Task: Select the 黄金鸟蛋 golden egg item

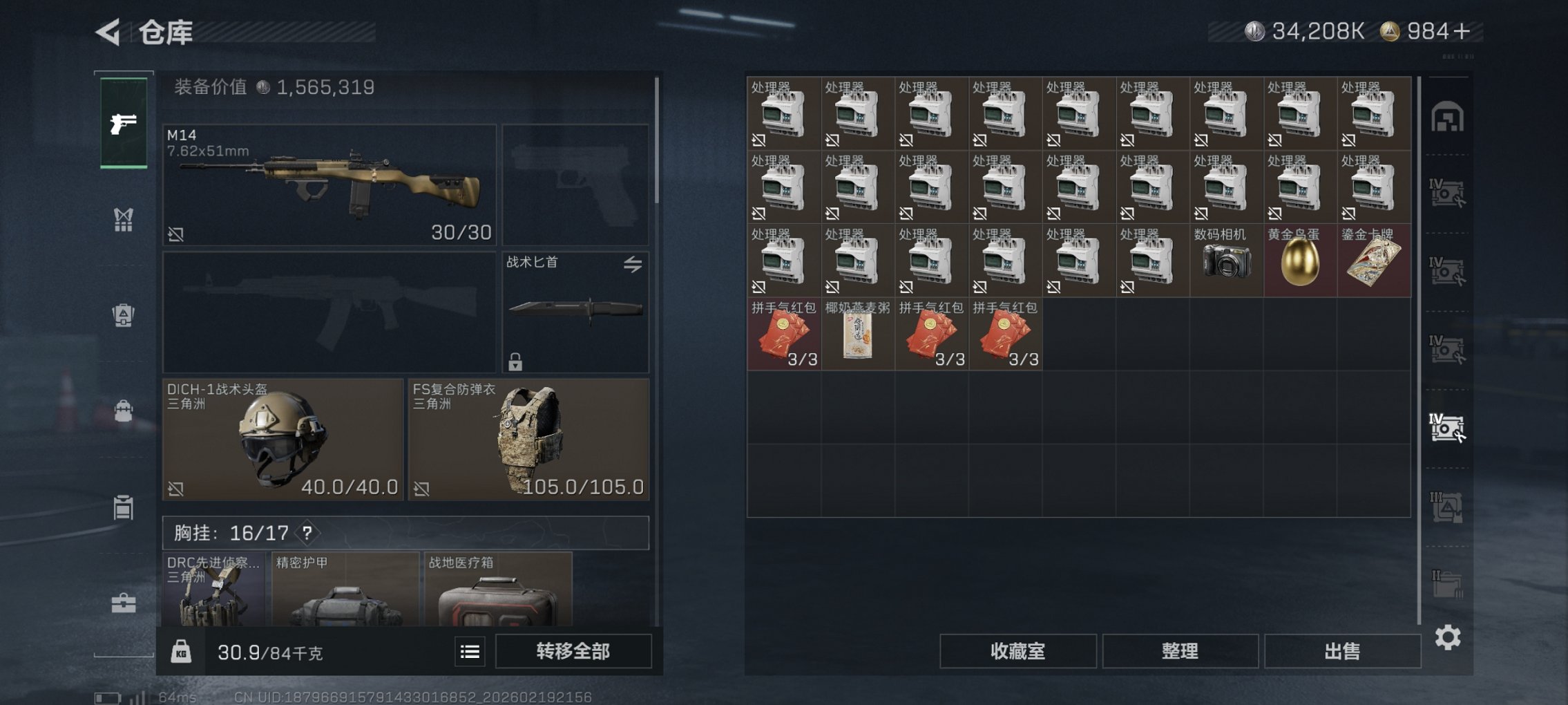Action: 1300,260
